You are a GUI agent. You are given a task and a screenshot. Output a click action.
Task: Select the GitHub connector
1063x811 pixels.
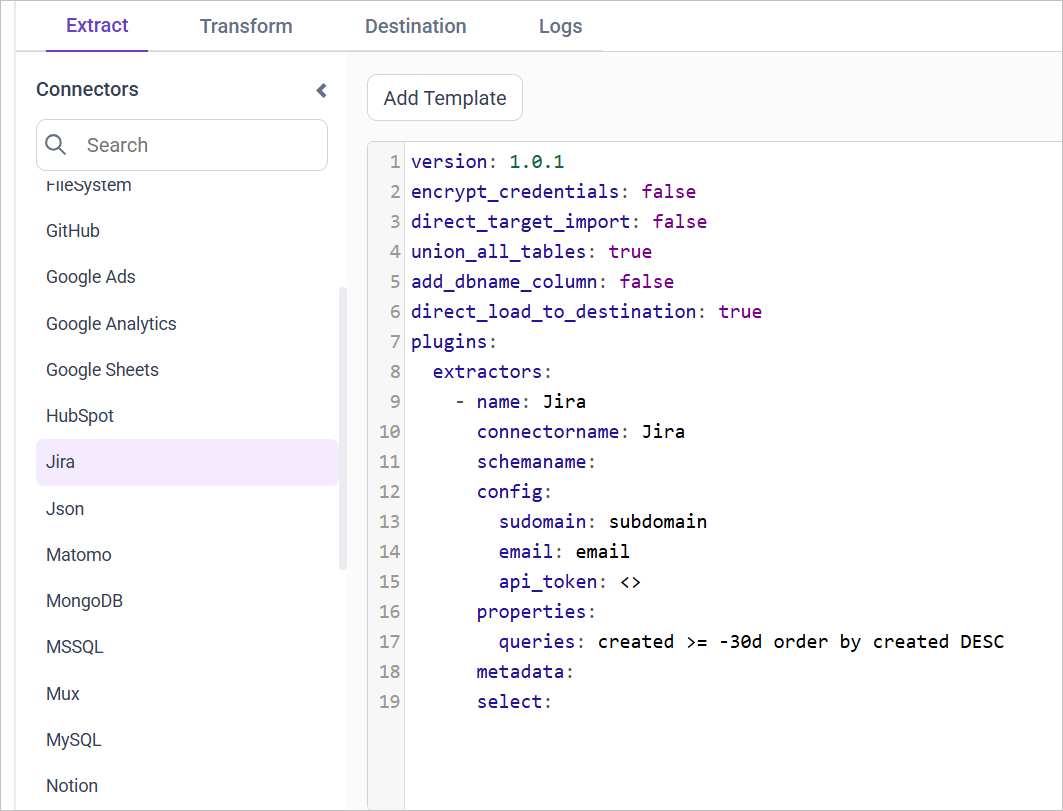[72, 230]
